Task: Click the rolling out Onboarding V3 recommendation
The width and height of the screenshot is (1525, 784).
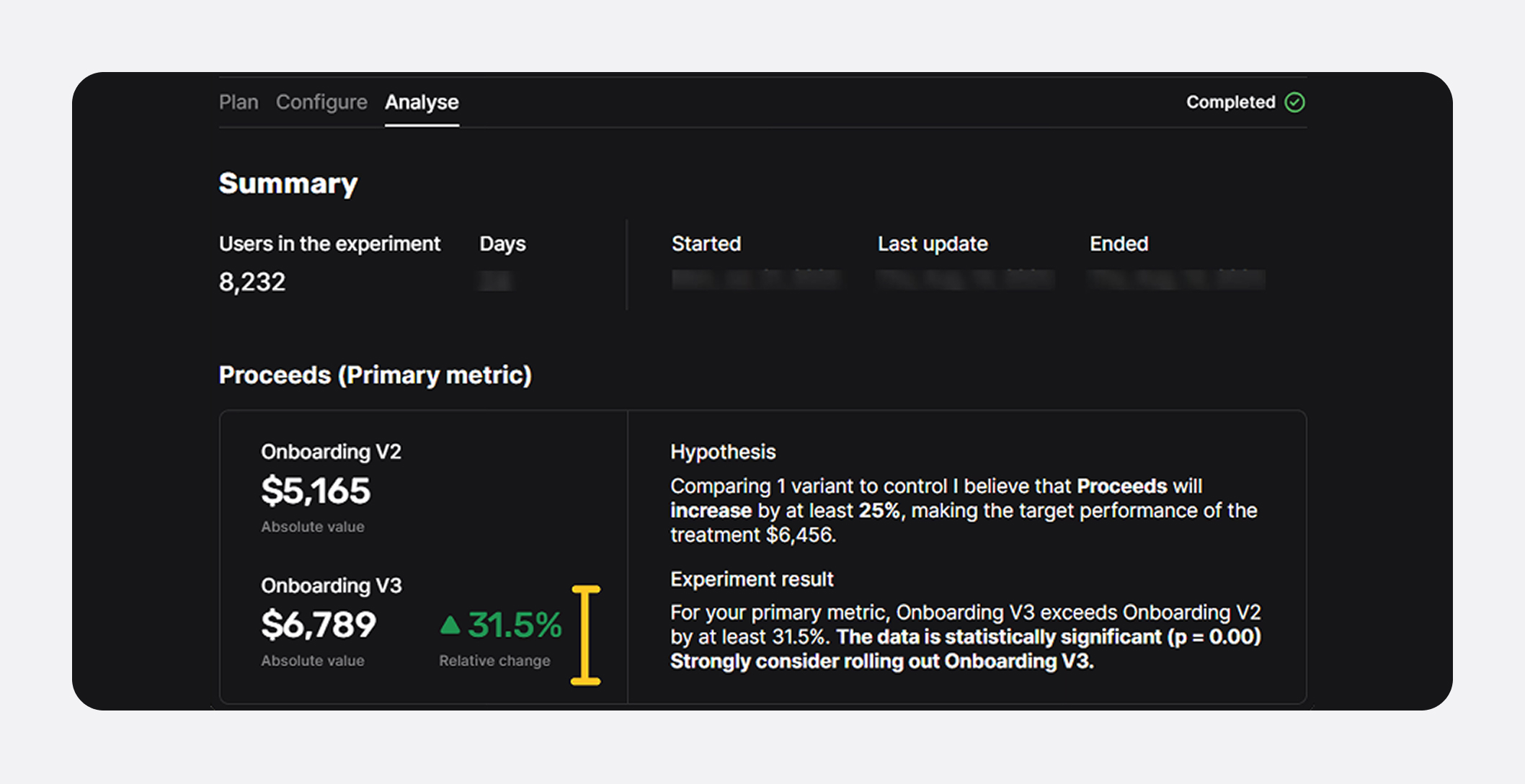Action: 882,661
